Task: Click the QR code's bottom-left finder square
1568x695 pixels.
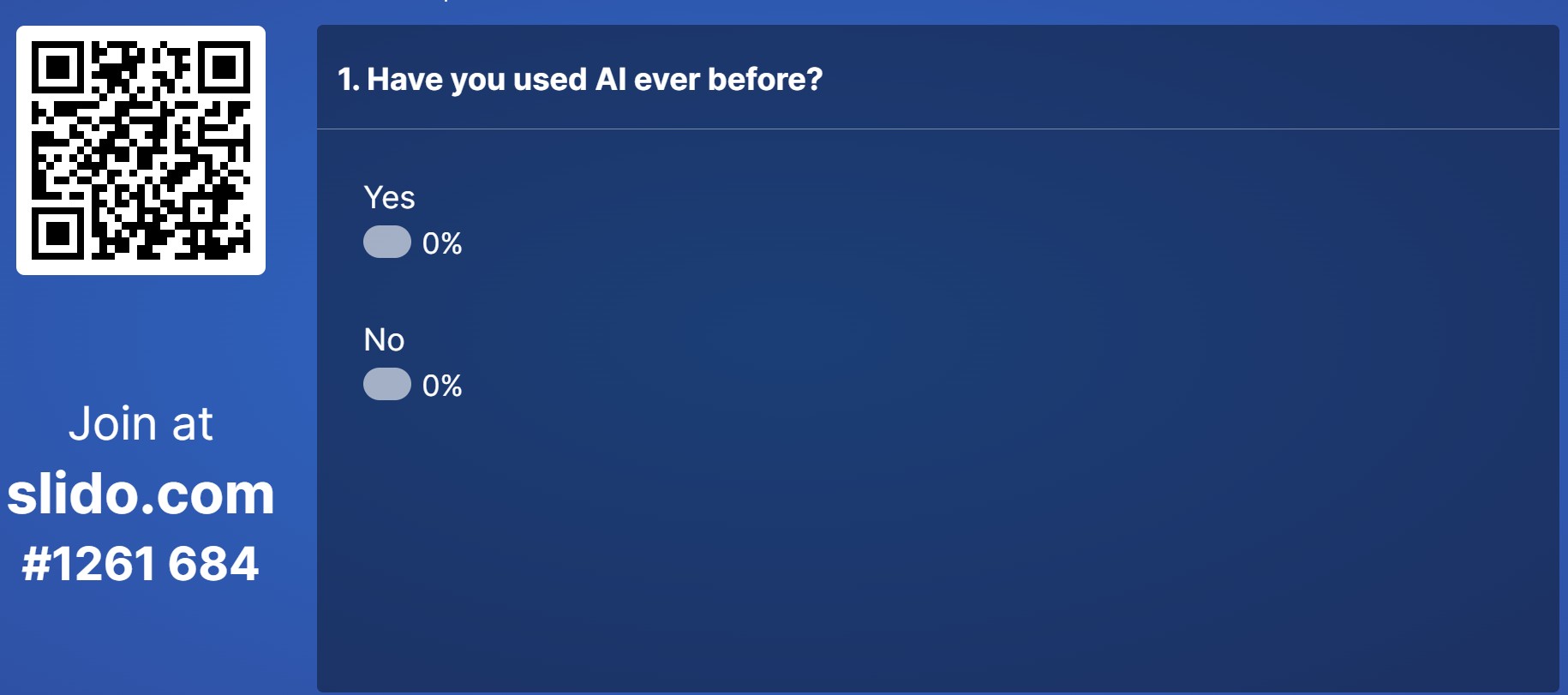Action: (57, 233)
